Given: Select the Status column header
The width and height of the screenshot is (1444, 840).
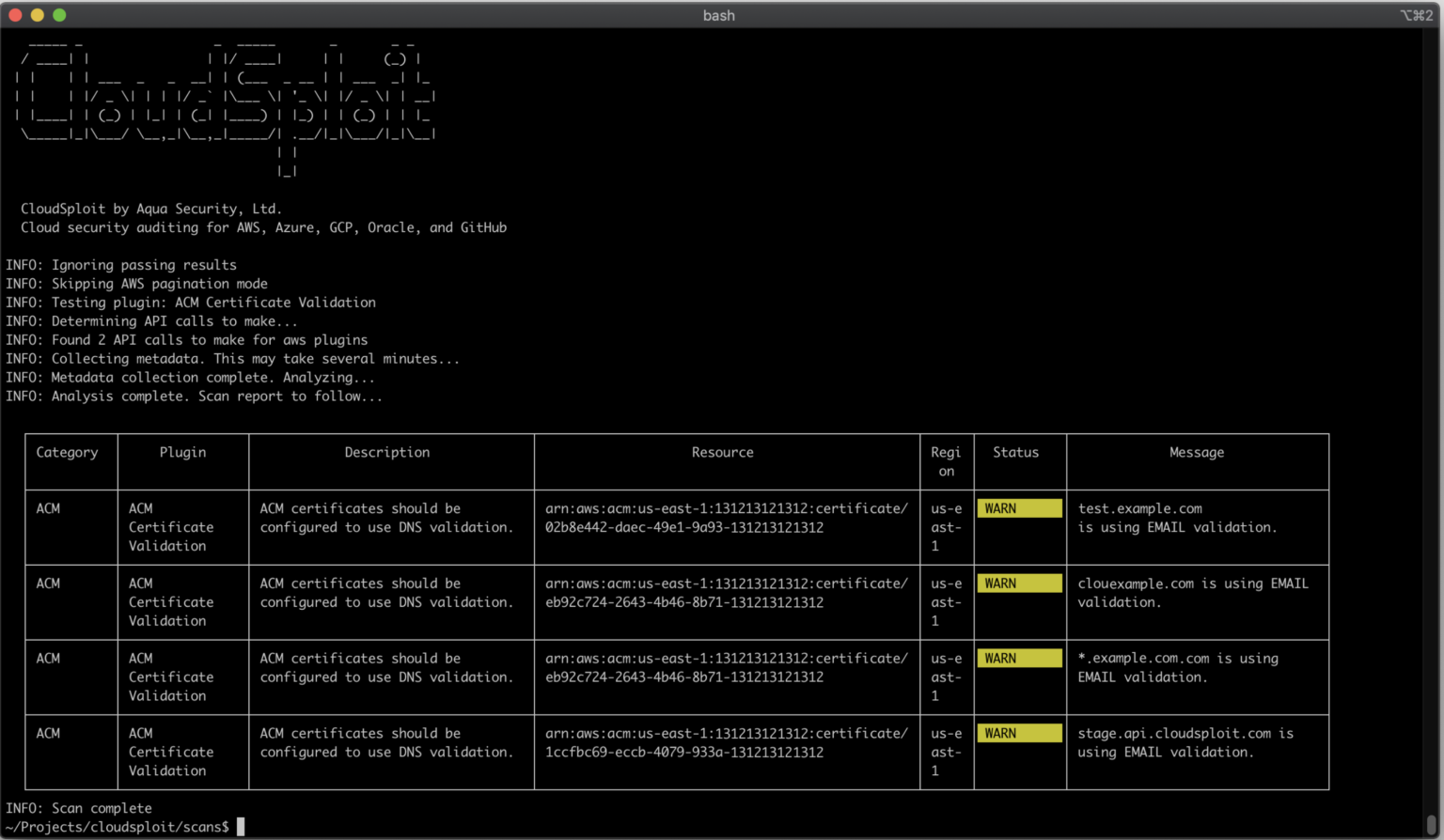Looking at the screenshot, I should tap(1016, 452).
